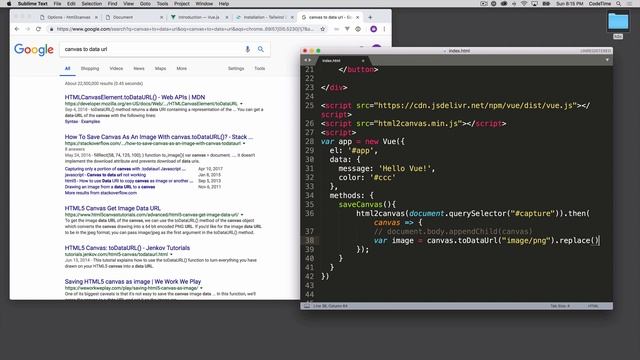640x360 pixels.
Task: Close the Document browser tab
Action: tap(162, 18)
